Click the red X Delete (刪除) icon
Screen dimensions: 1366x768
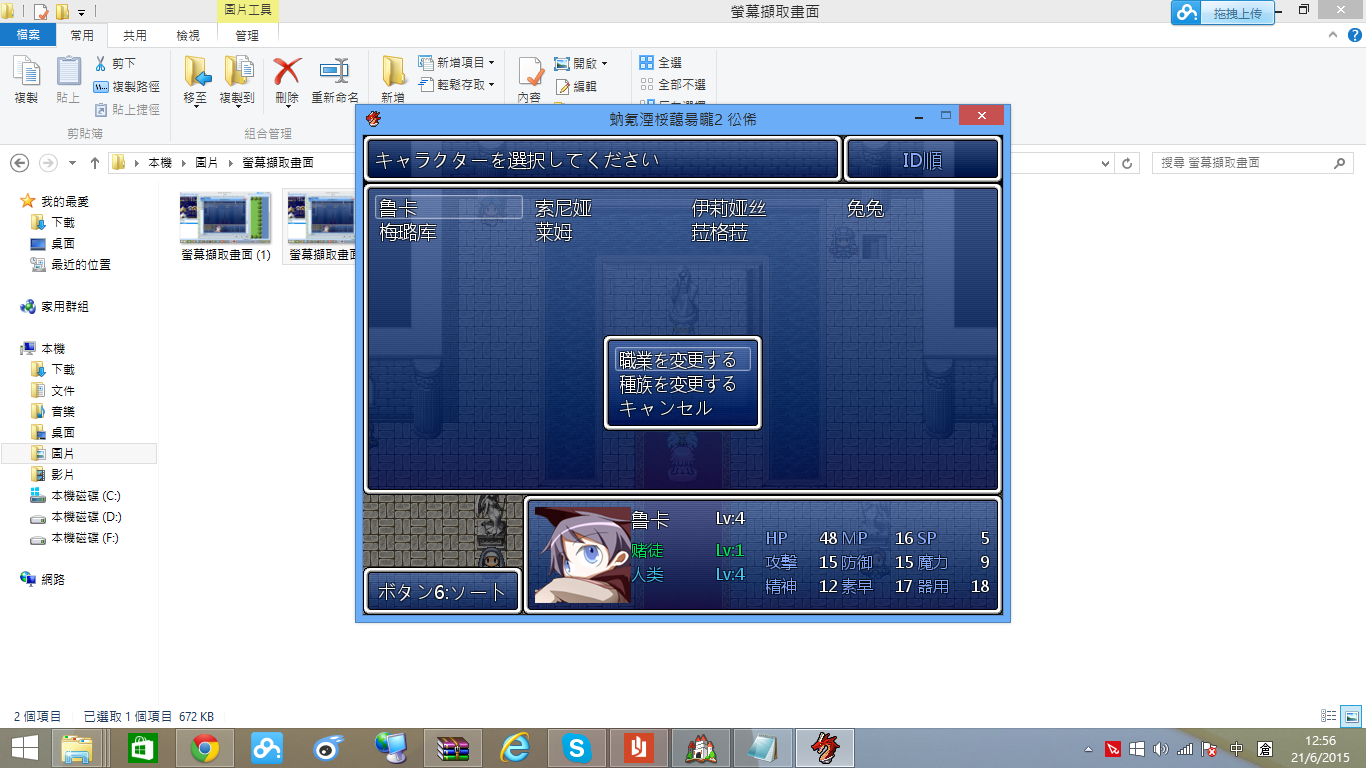click(x=287, y=71)
